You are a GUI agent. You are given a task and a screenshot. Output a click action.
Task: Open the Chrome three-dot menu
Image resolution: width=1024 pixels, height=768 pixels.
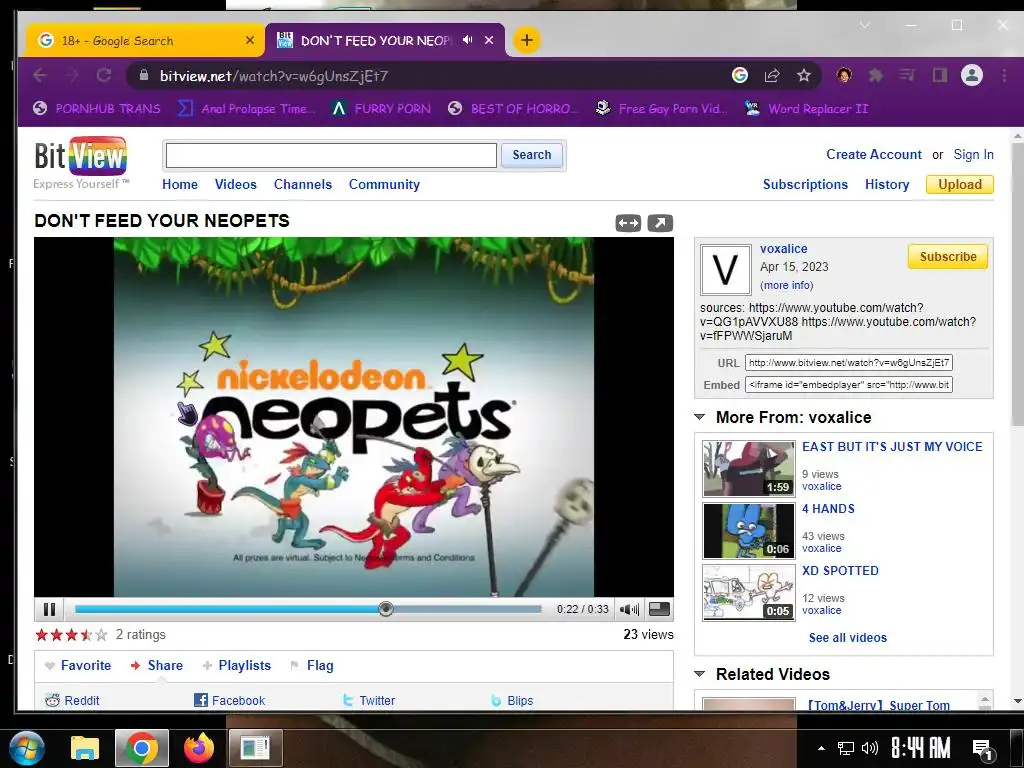pos(1004,76)
